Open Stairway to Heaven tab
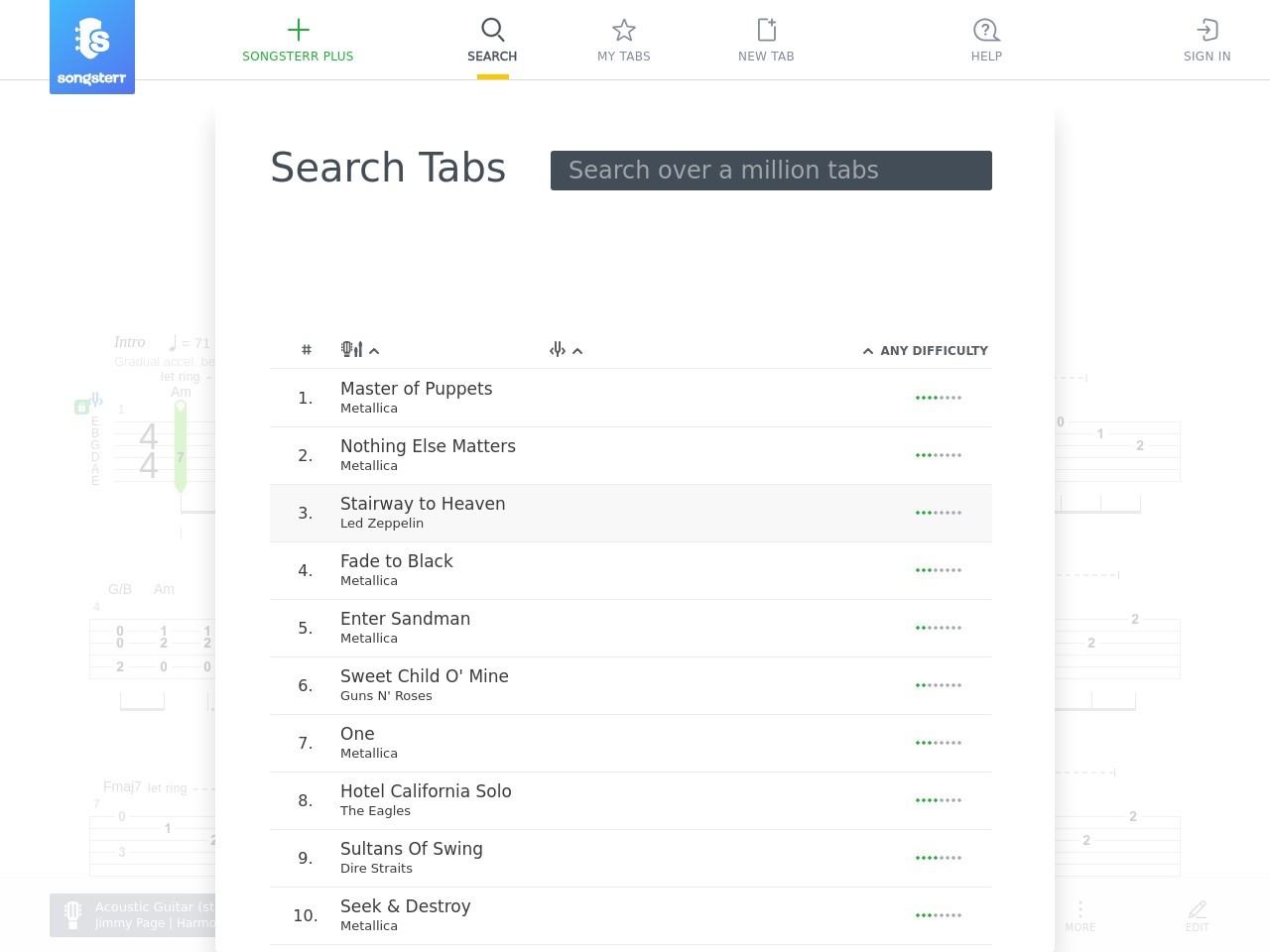The image size is (1270, 952). coord(631,513)
